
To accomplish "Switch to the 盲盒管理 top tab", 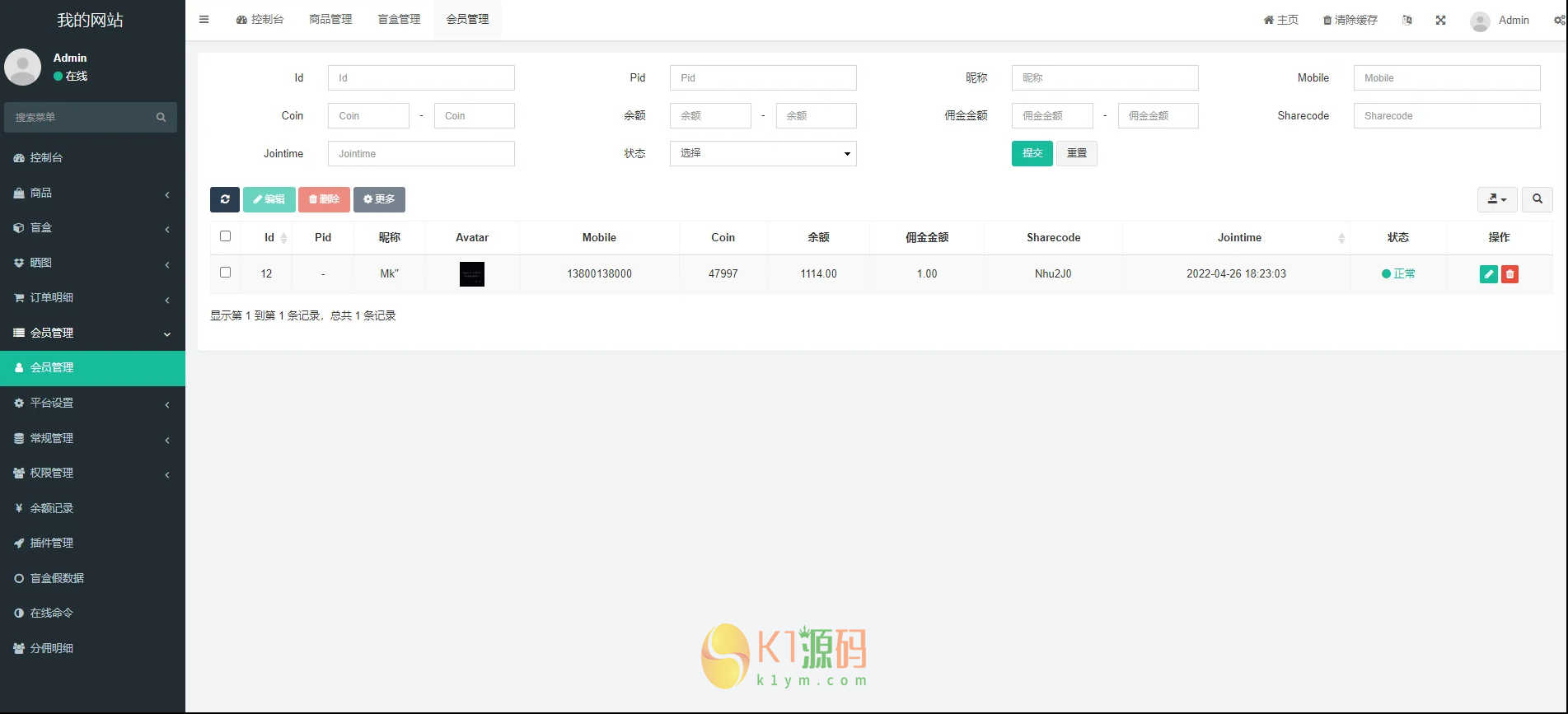I will [399, 20].
